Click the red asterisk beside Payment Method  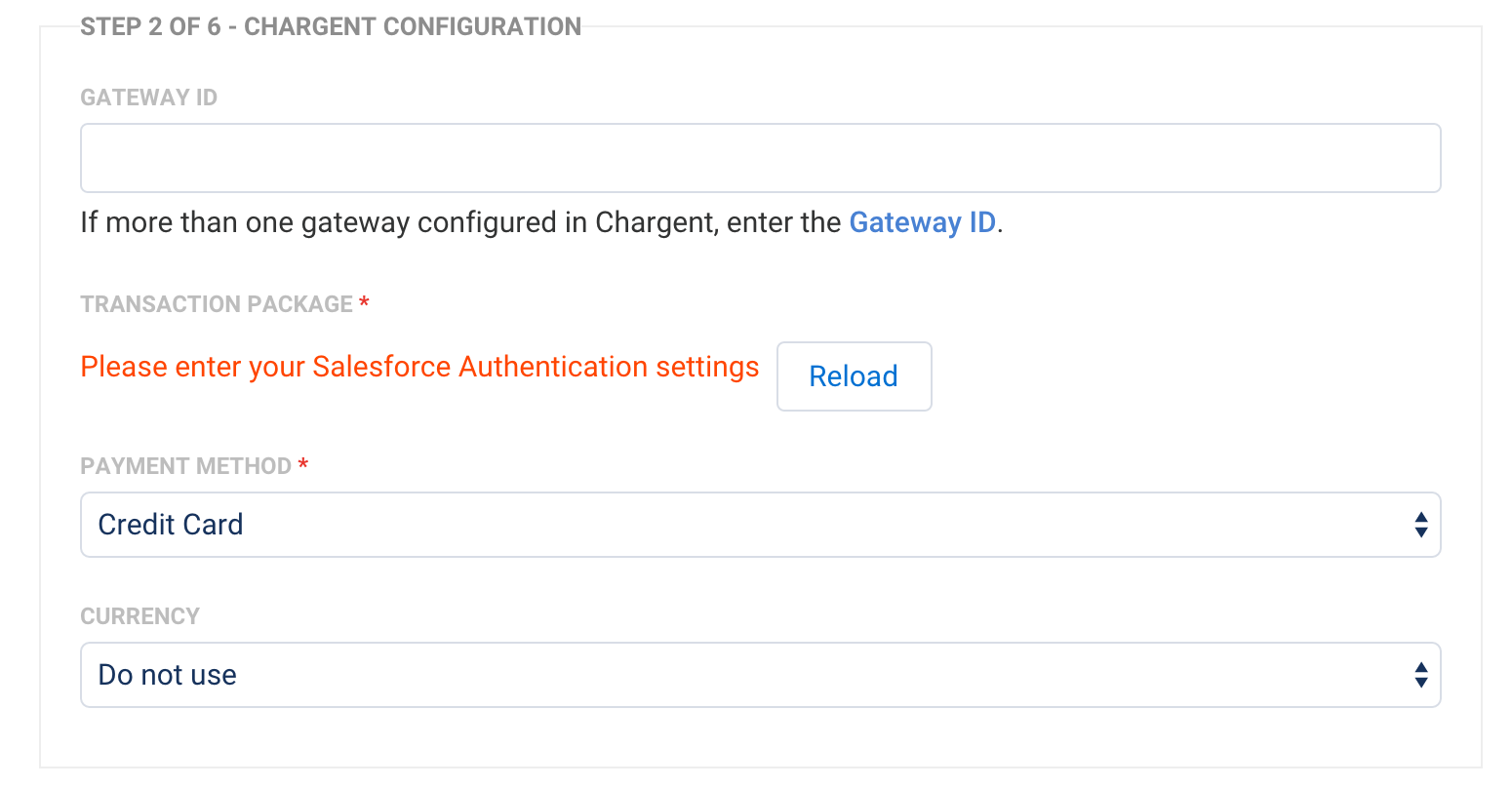point(303,466)
